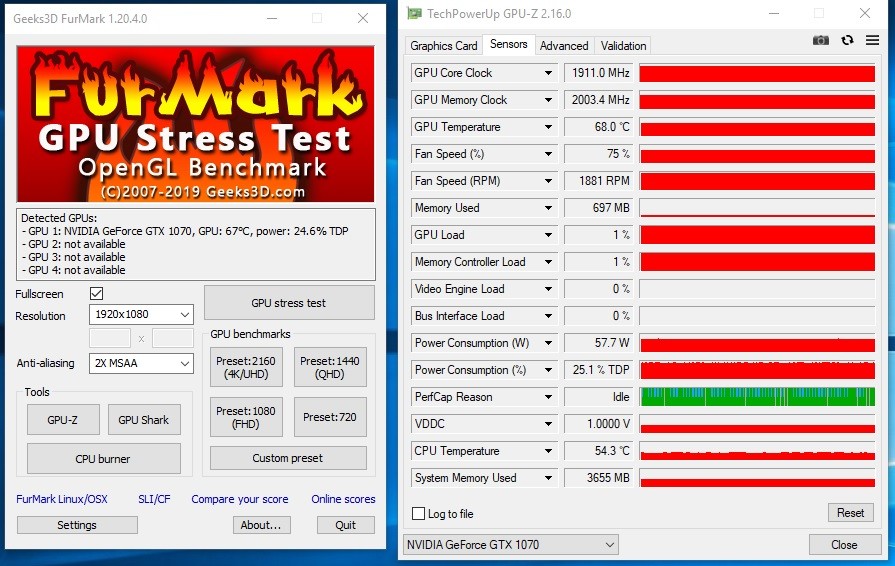Toggle the Fullscreen checkbox in FurMark

pyautogui.click(x=96, y=293)
